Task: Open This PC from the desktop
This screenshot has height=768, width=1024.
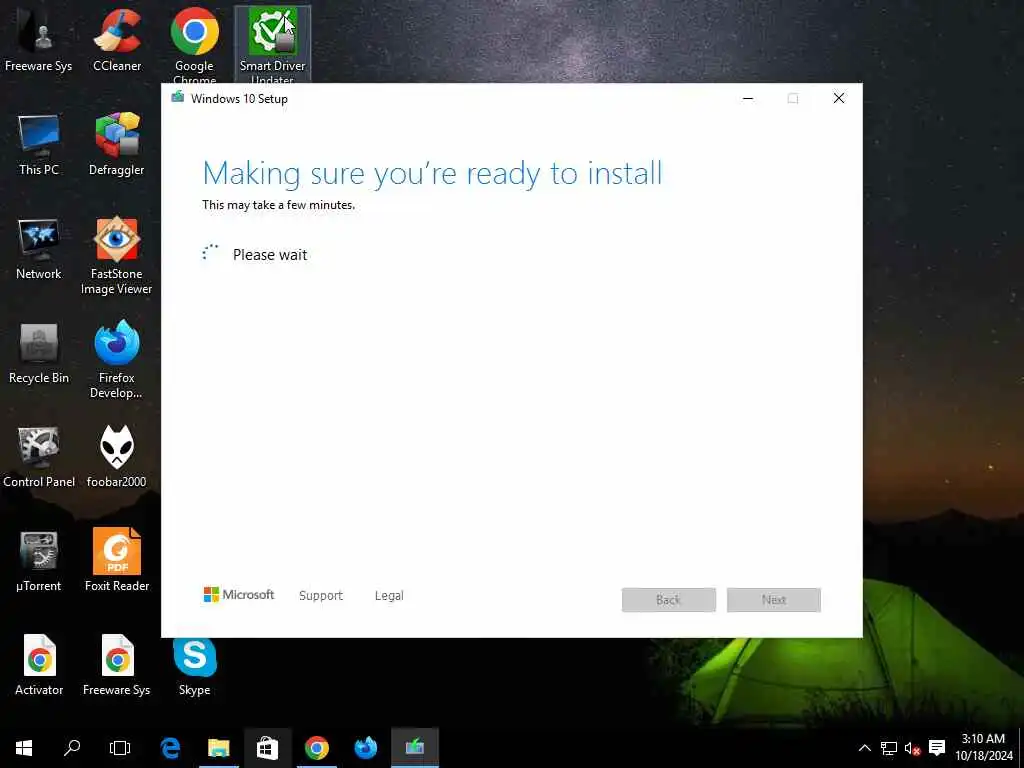Action: [x=39, y=145]
